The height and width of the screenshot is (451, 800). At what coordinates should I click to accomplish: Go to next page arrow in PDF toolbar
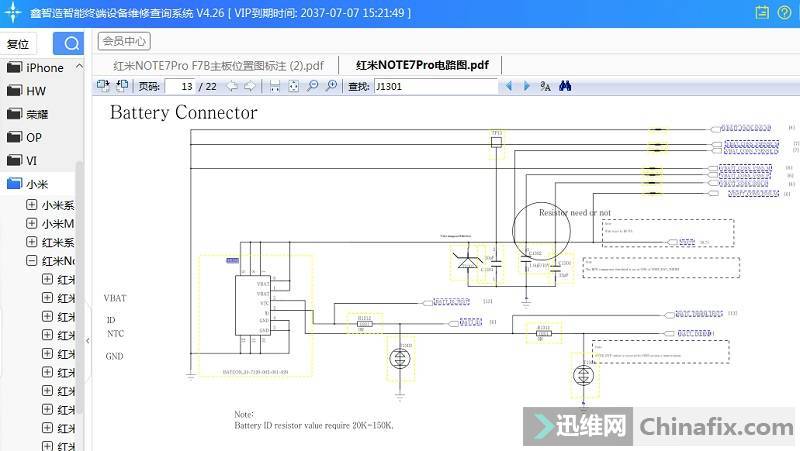point(249,87)
